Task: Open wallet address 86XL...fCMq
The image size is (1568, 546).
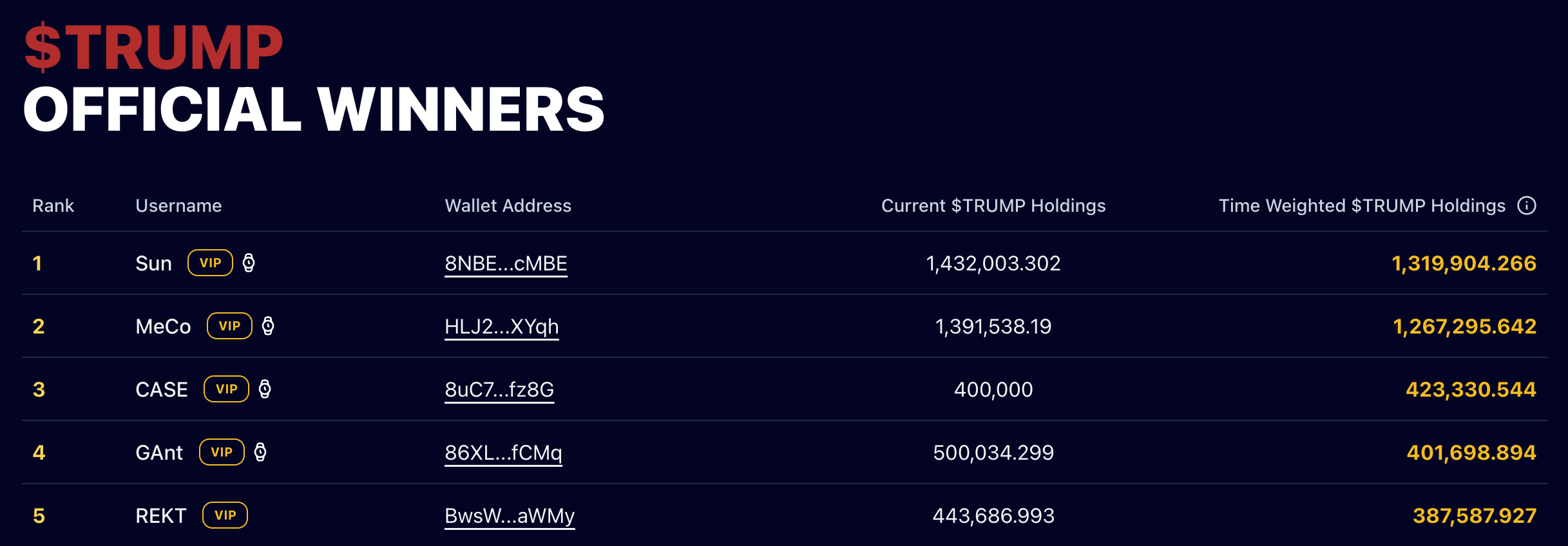Action: 503,453
